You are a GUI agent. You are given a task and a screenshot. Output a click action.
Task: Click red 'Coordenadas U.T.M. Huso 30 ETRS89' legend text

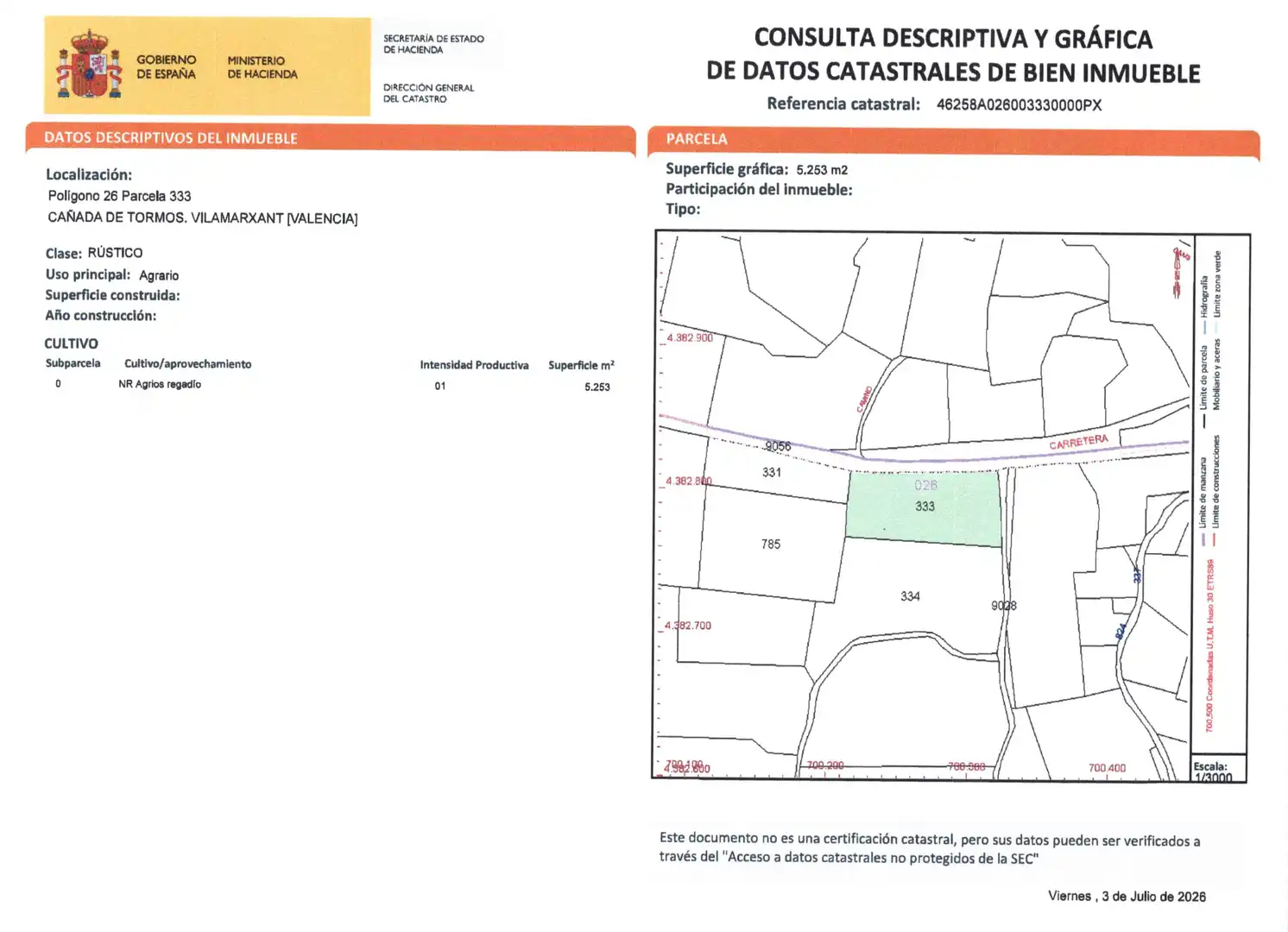click(x=1209, y=645)
